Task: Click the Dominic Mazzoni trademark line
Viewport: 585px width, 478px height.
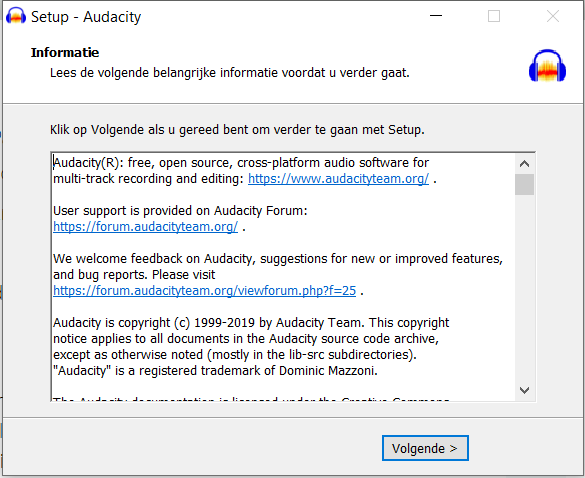Action: coord(215,371)
